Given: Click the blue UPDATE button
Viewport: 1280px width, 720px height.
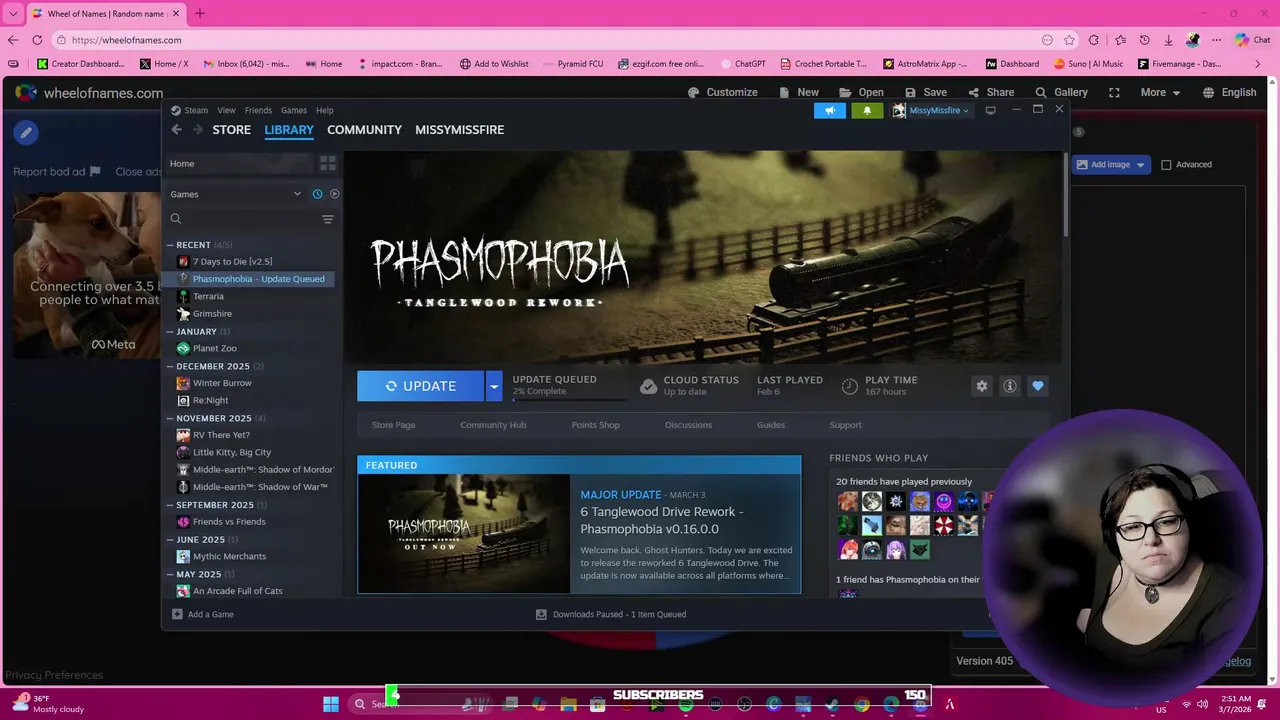Looking at the screenshot, I should click(421, 386).
